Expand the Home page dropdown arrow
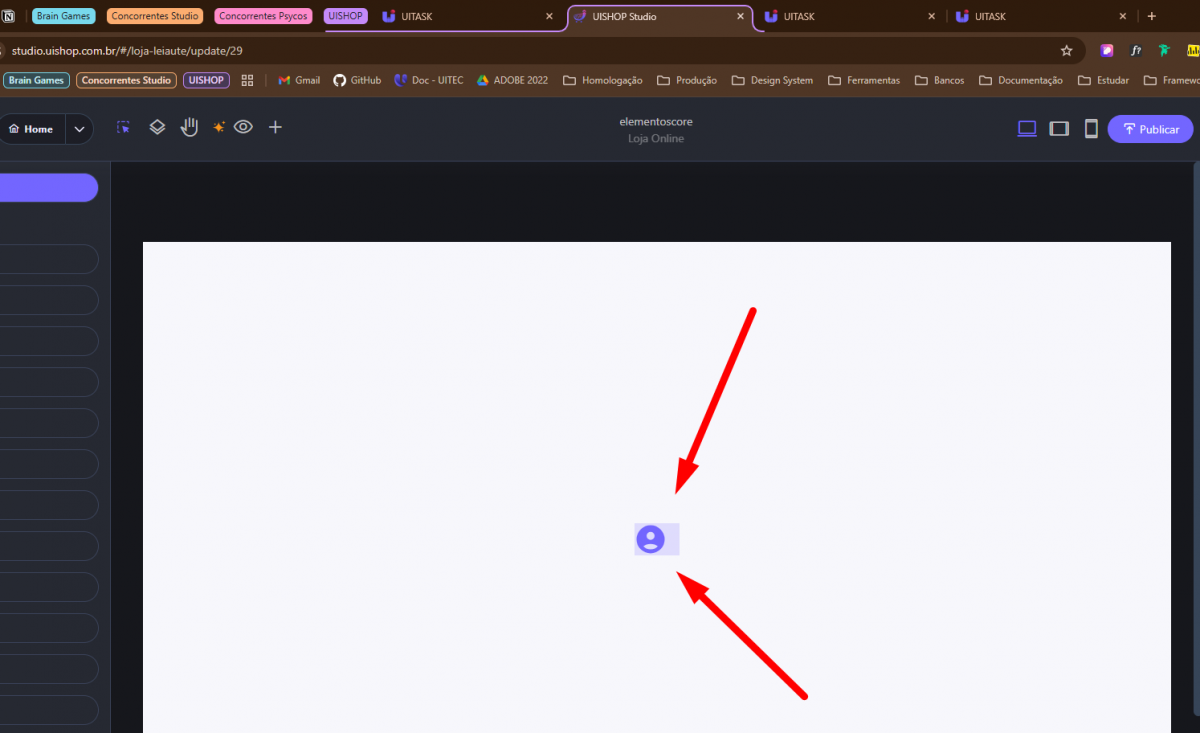 tap(79, 129)
